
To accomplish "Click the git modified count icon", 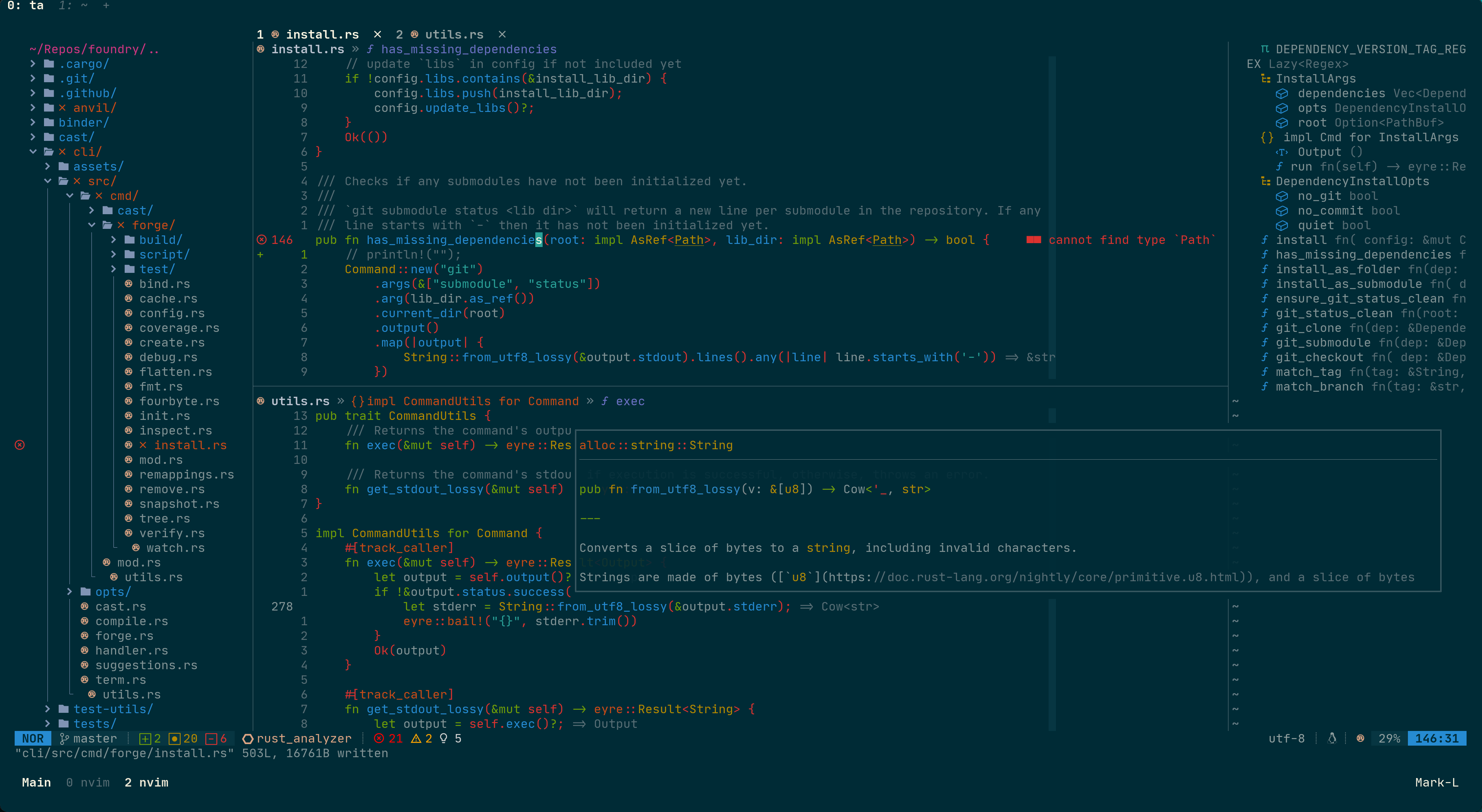I will point(175,739).
